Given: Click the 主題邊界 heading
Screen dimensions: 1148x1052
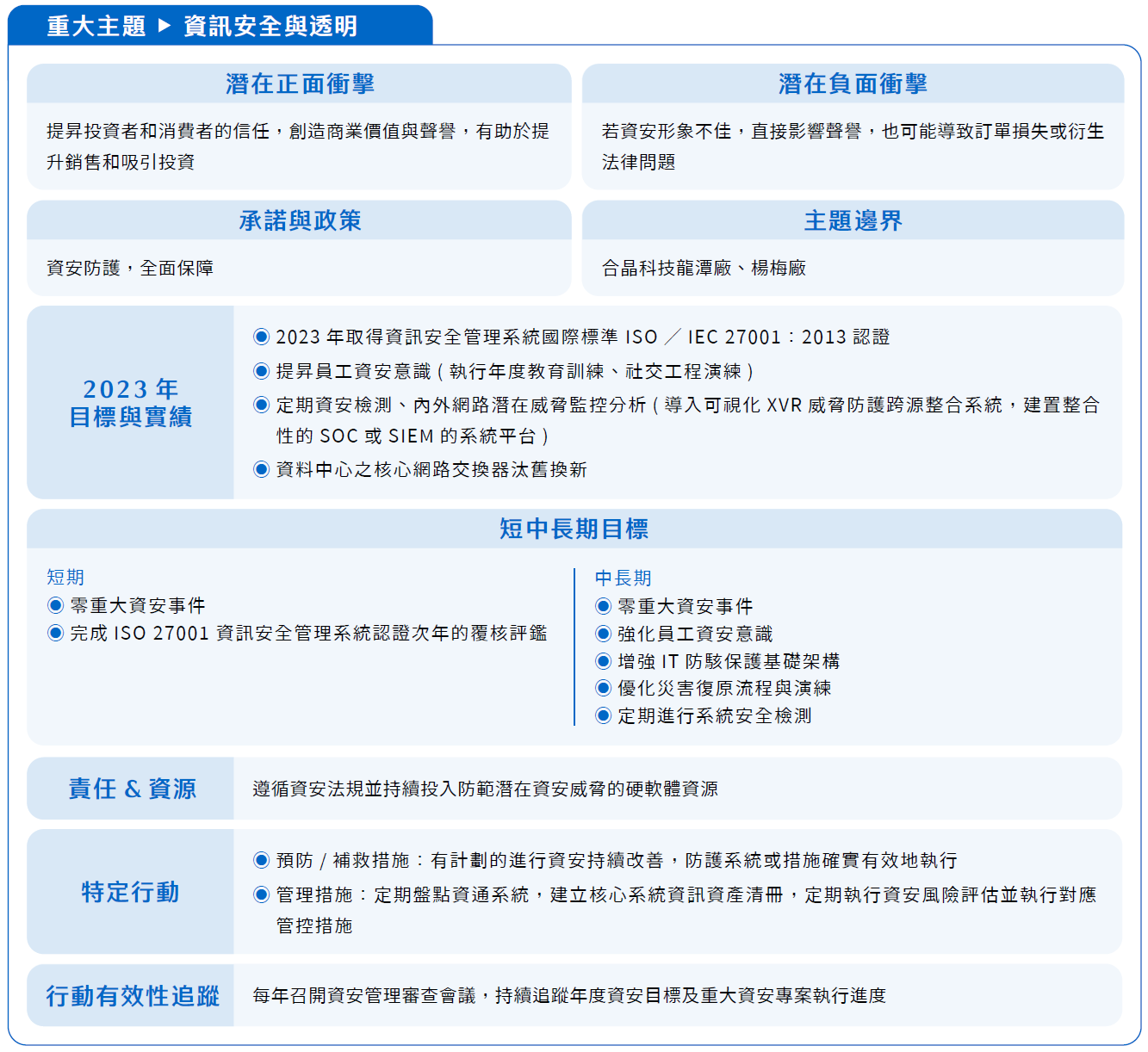Looking at the screenshot, I should click(853, 220).
